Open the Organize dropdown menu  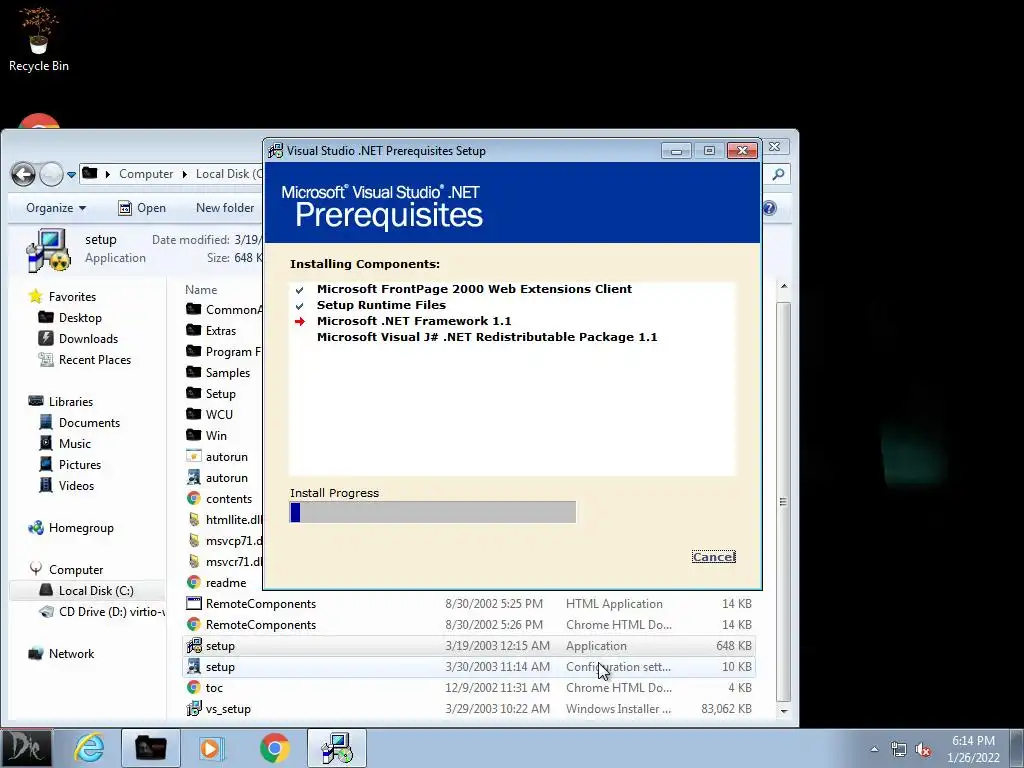pos(56,208)
